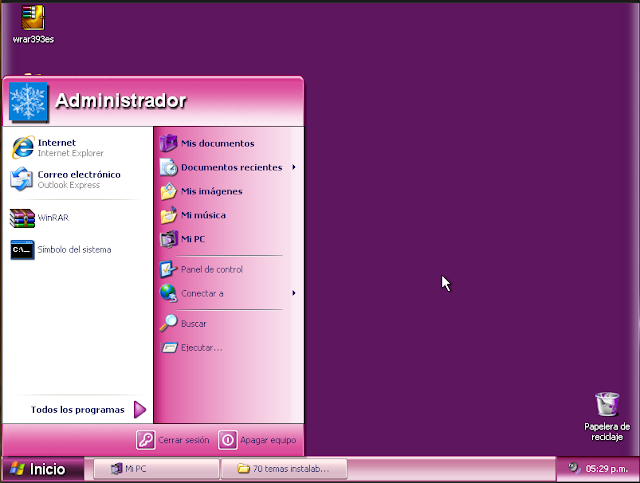Click the Documentos recientes clock icon
The image size is (640, 483).
point(168,167)
